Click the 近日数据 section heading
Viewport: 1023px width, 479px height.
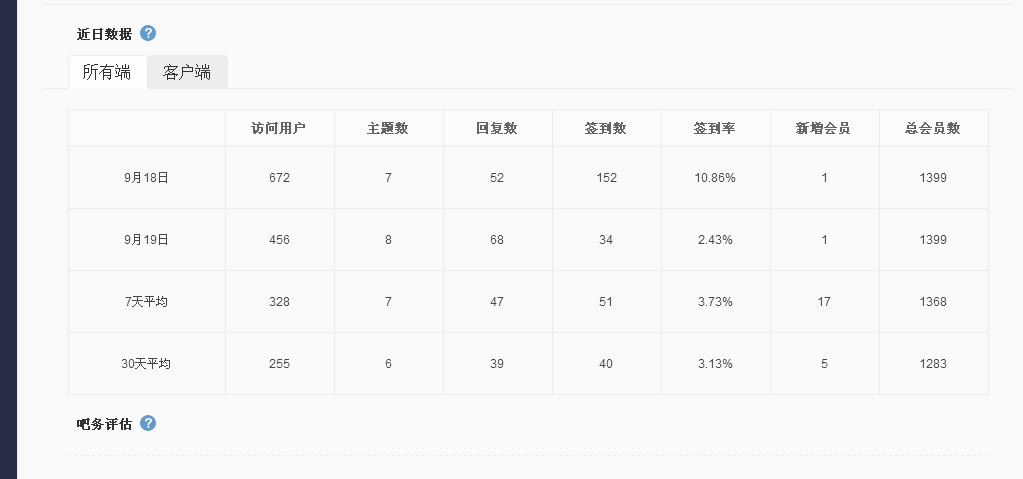(104, 34)
